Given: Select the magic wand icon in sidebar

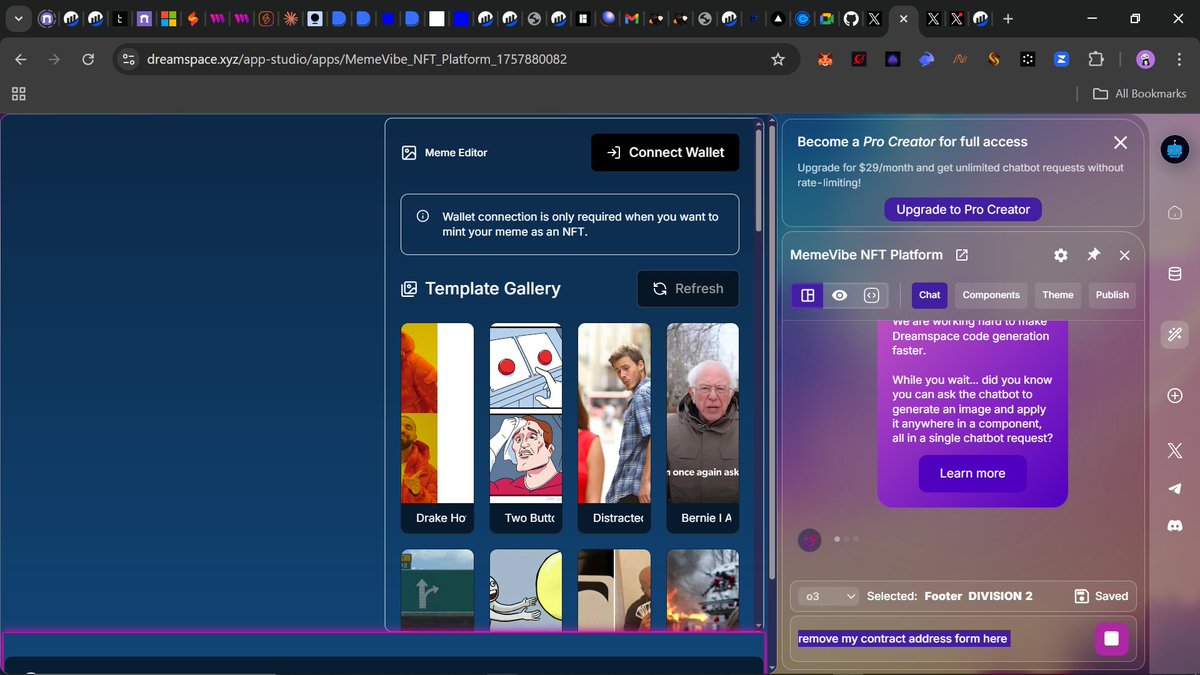Looking at the screenshot, I should pos(1175,335).
